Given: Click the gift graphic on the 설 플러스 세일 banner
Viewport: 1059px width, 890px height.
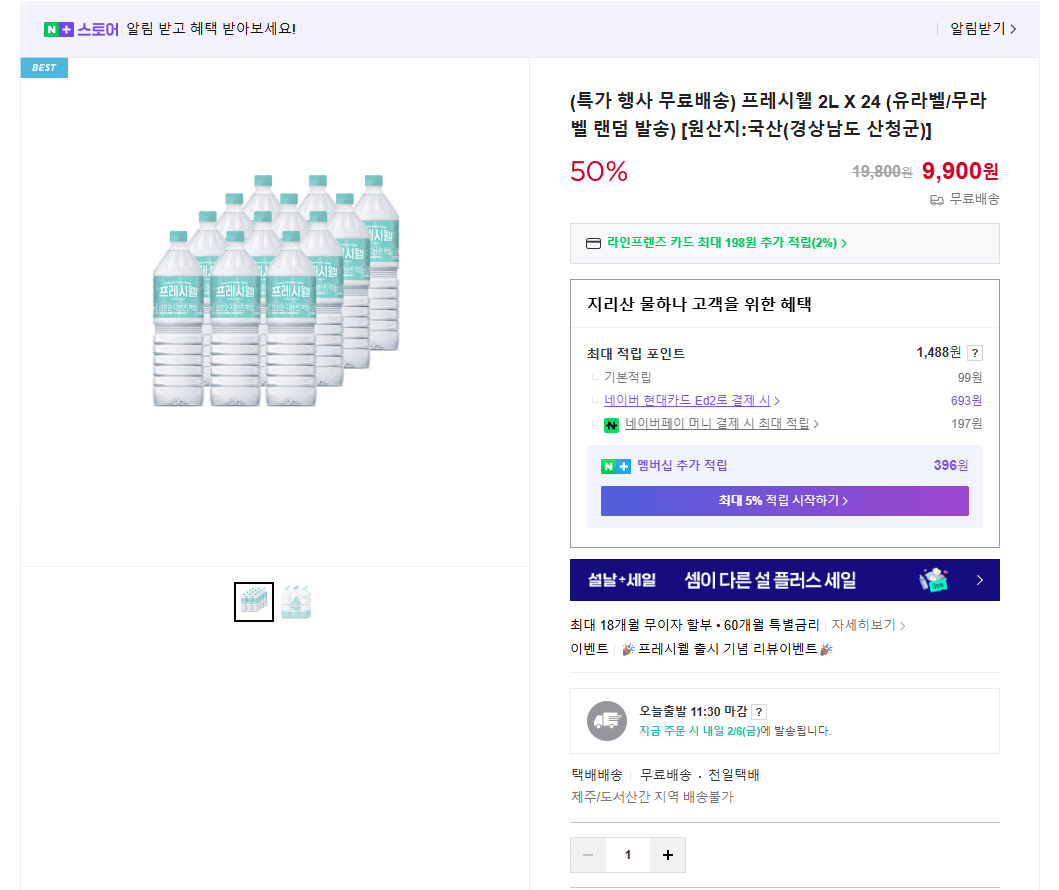Looking at the screenshot, I should point(934,580).
